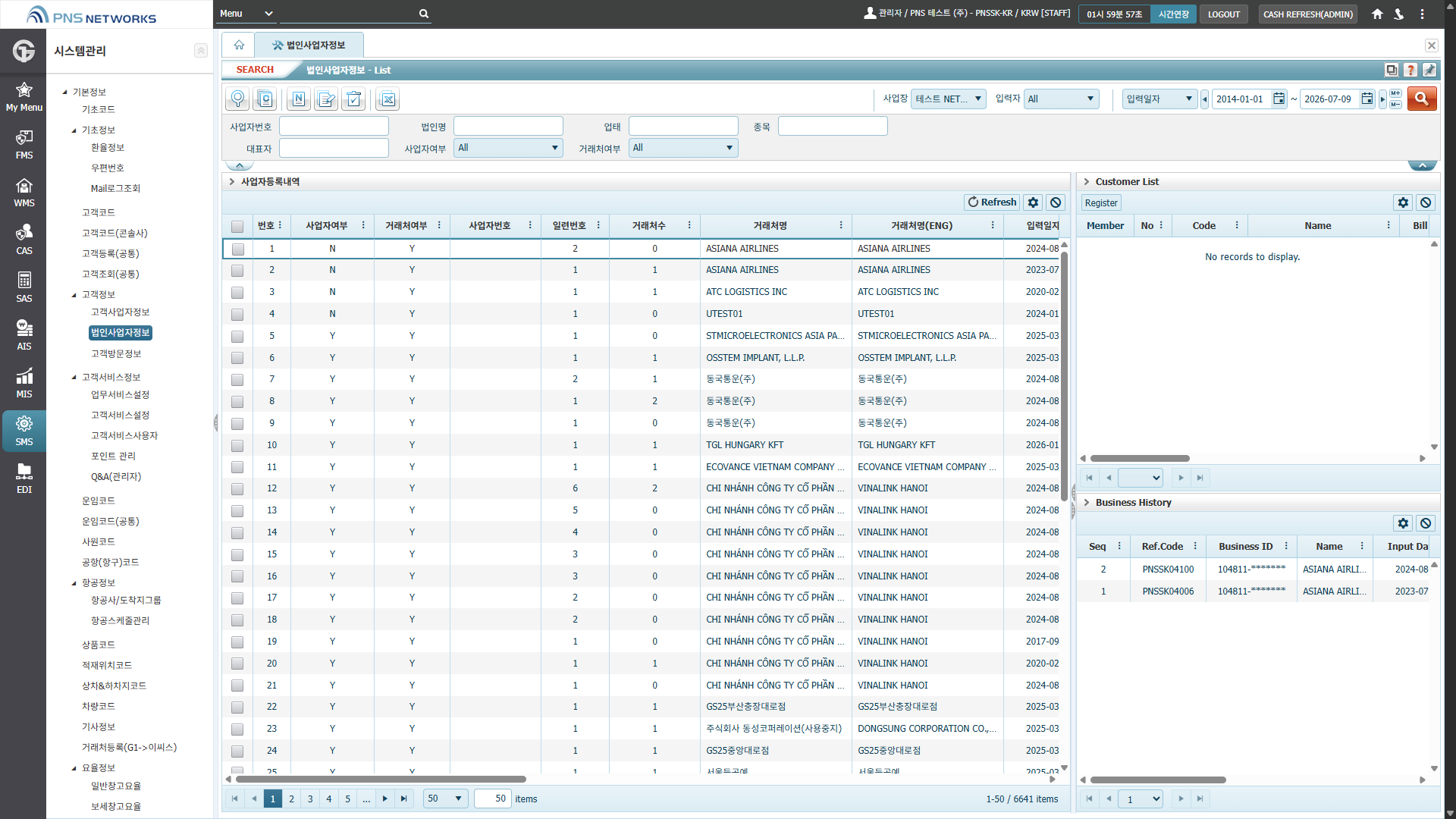Click the New (N) document toolbar icon

point(298,99)
